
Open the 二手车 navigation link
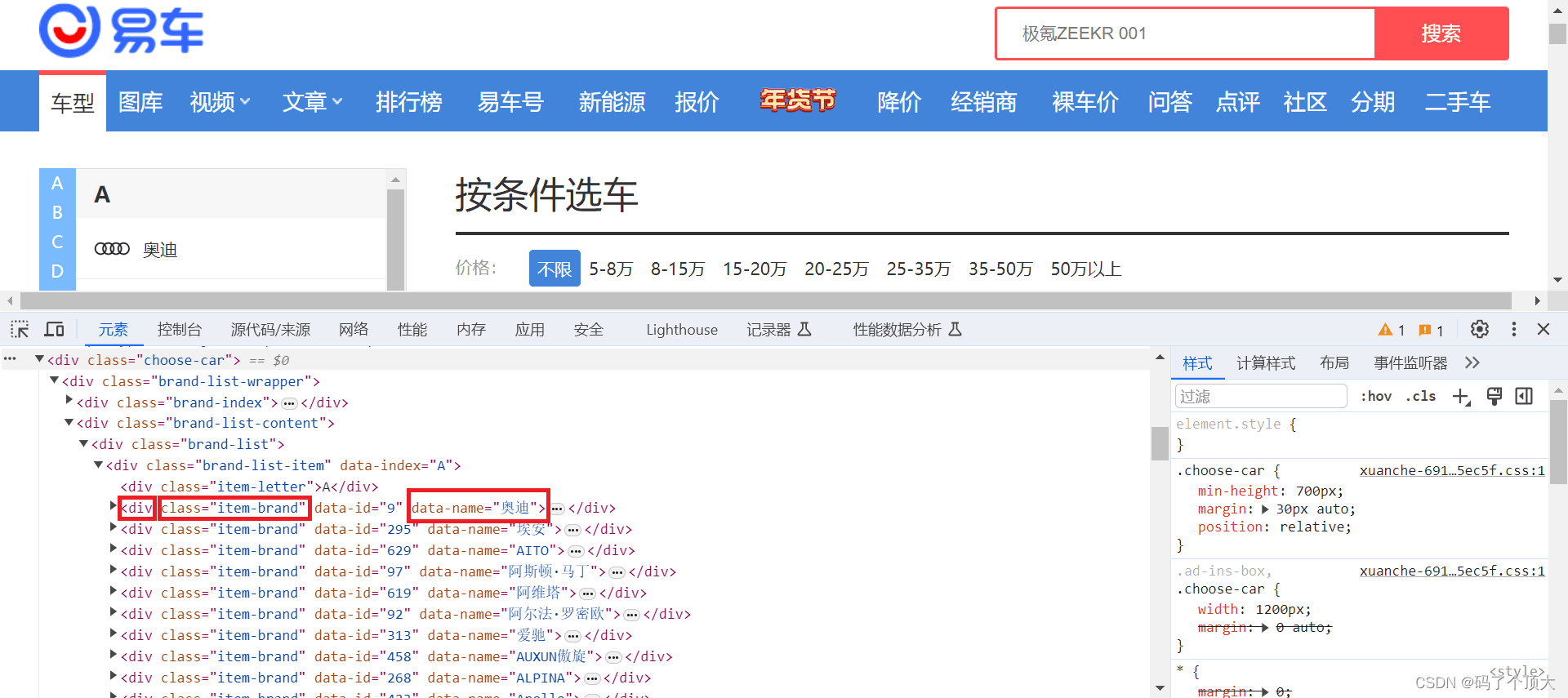[1458, 102]
